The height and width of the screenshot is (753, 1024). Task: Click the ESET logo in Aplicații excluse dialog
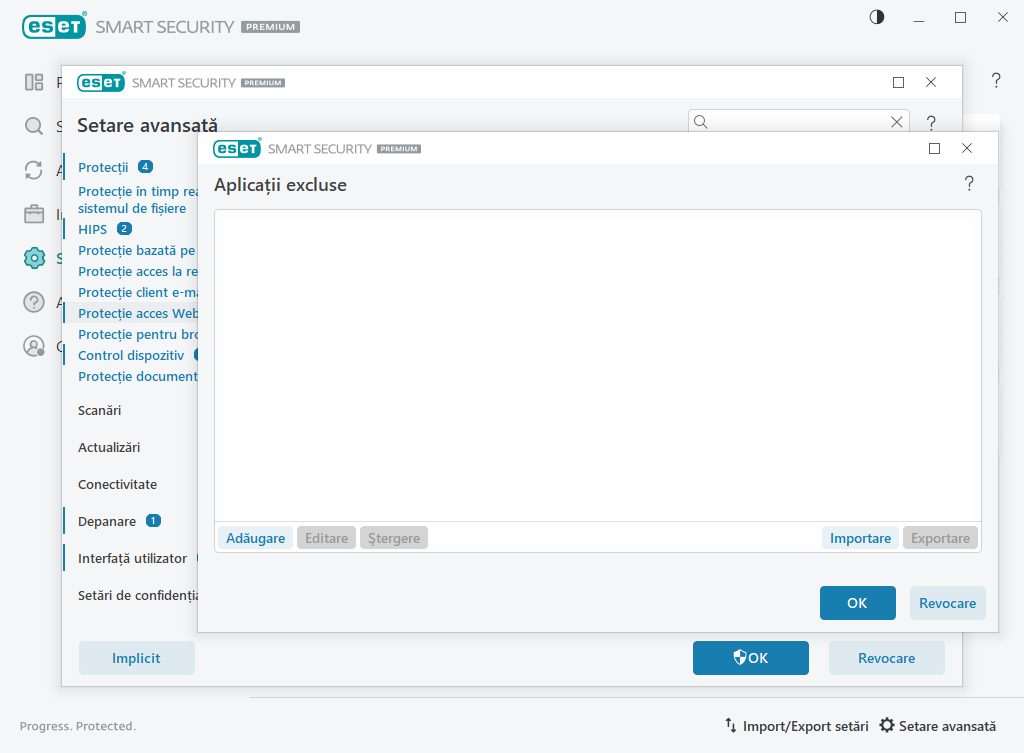(x=237, y=148)
